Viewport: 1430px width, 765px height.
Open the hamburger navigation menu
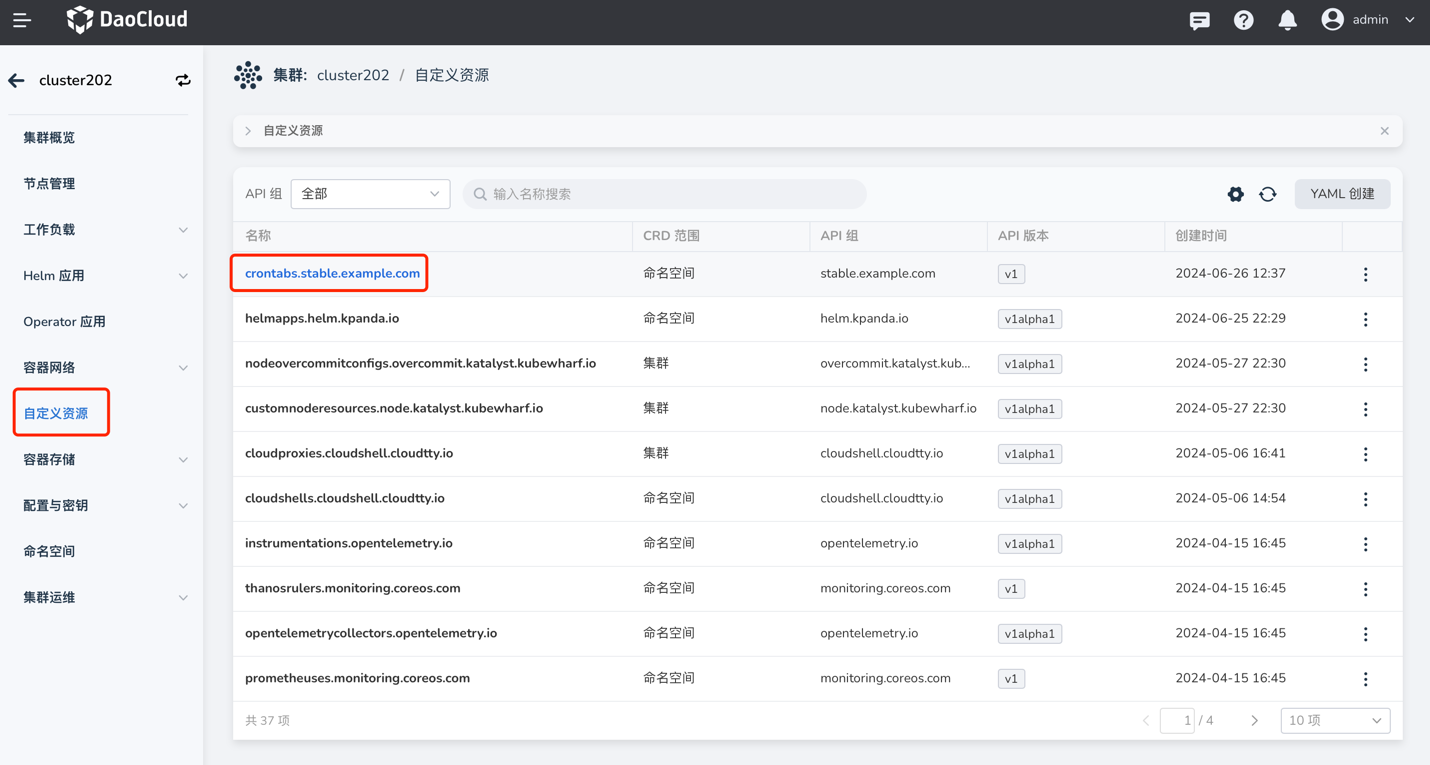point(21,20)
